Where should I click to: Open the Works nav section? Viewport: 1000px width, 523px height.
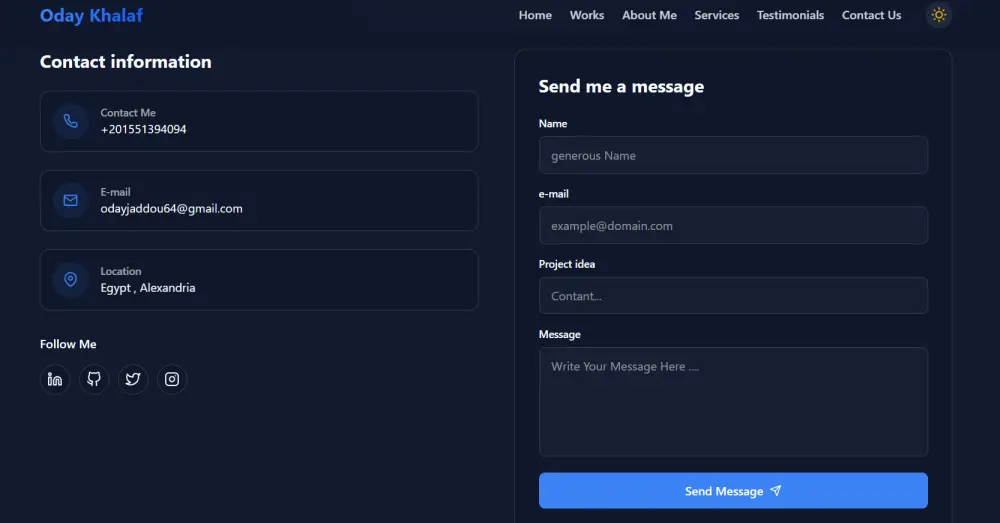[x=587, y=15]
